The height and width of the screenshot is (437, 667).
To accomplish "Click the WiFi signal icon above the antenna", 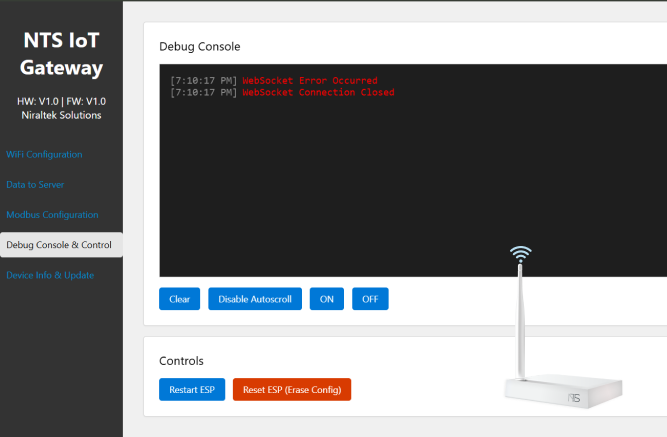I will pos(520,253).
